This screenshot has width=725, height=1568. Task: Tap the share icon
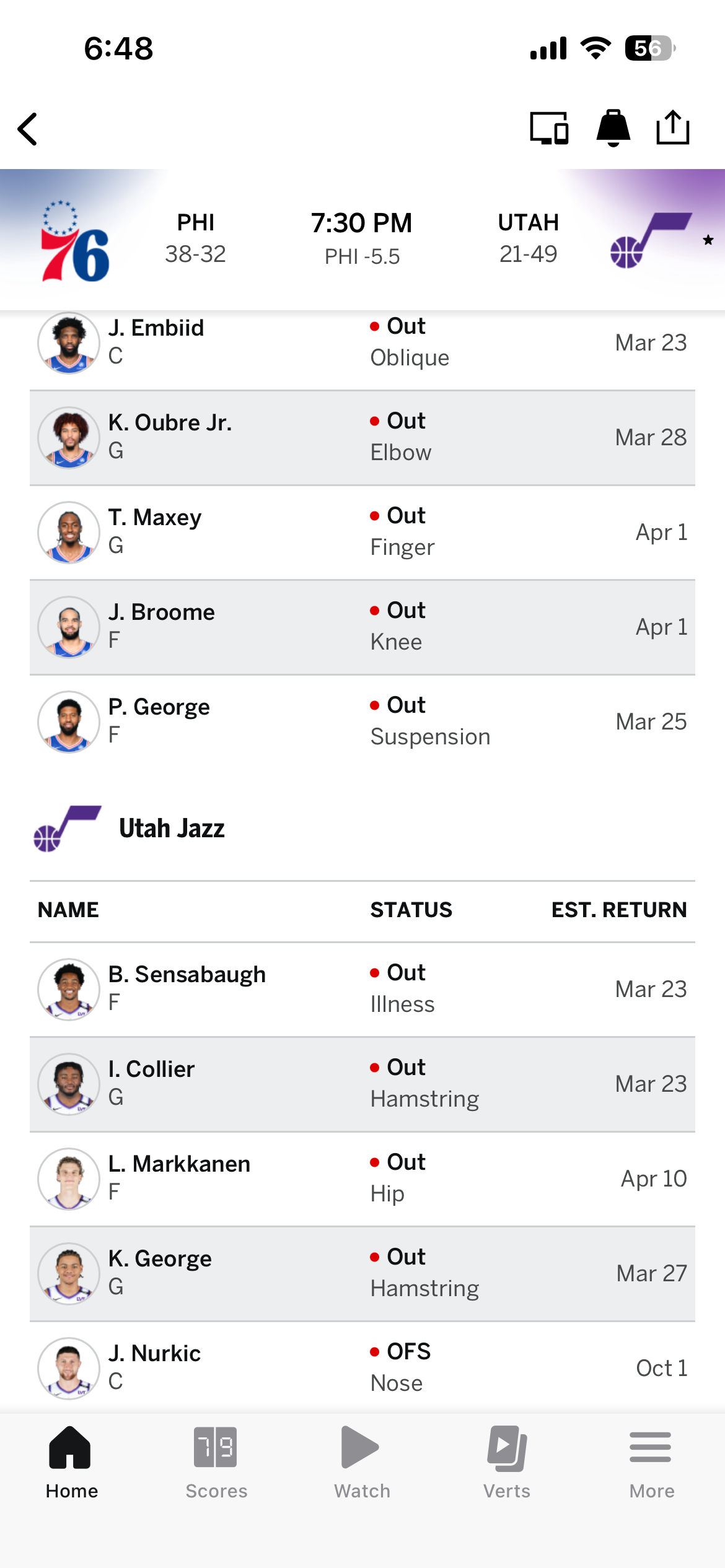pyautogui.click(x=673, y=128)
